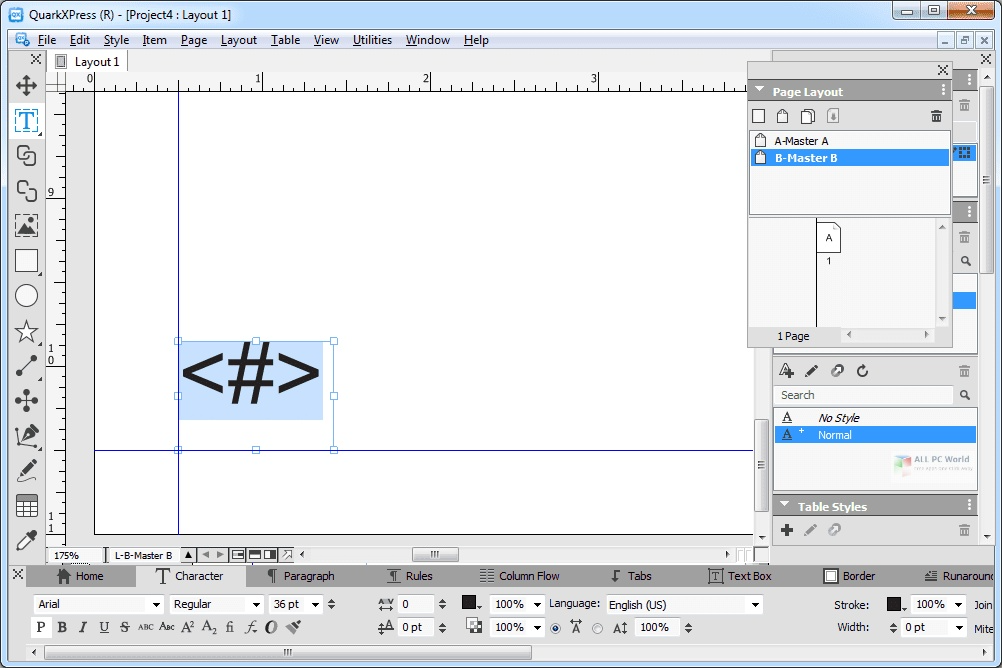Enable the horizontal scale radio button
This screenshot has width=1002, height=668.
(556, 627)
